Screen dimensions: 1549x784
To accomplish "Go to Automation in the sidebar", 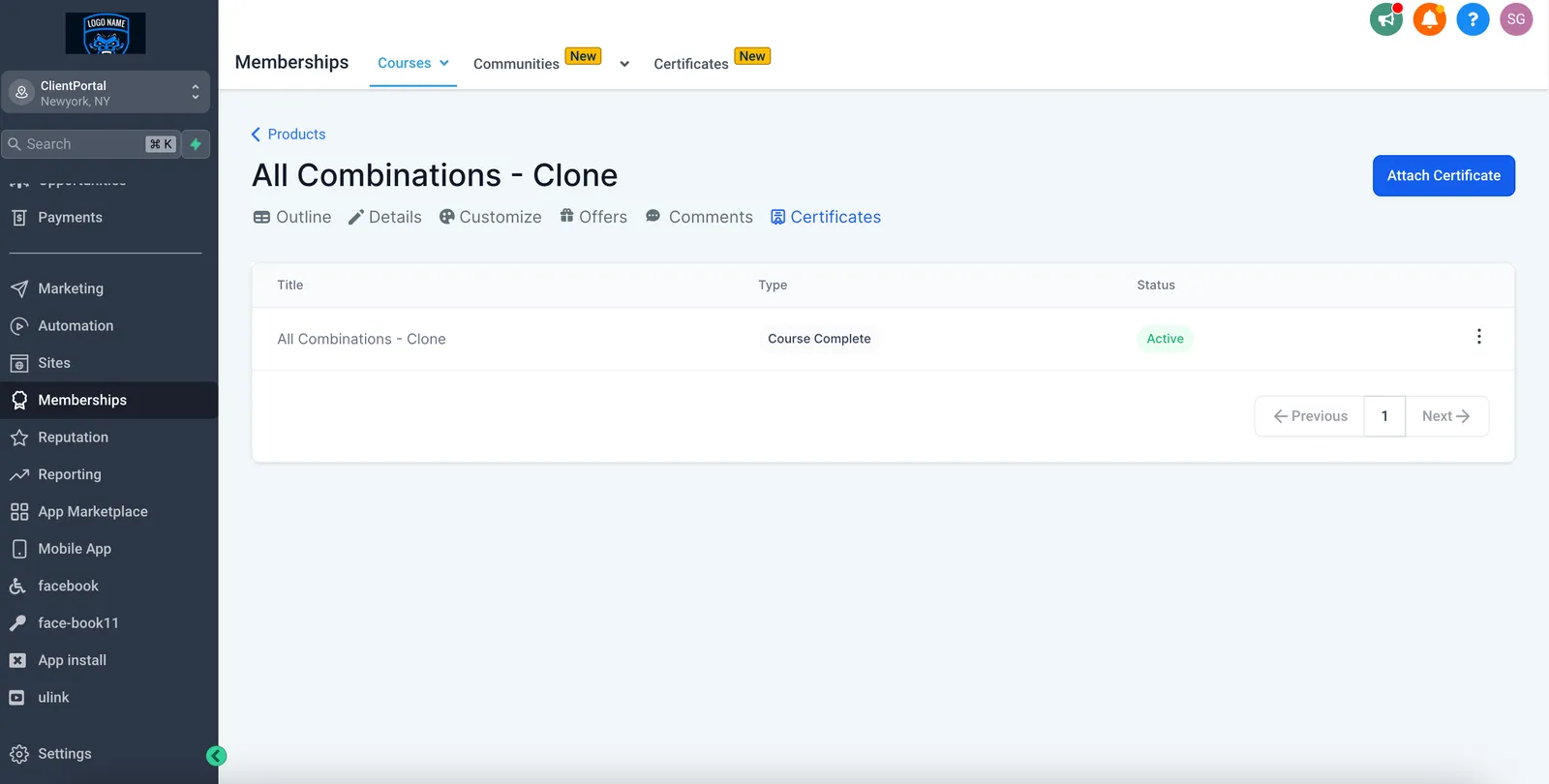I will (108, 326).
